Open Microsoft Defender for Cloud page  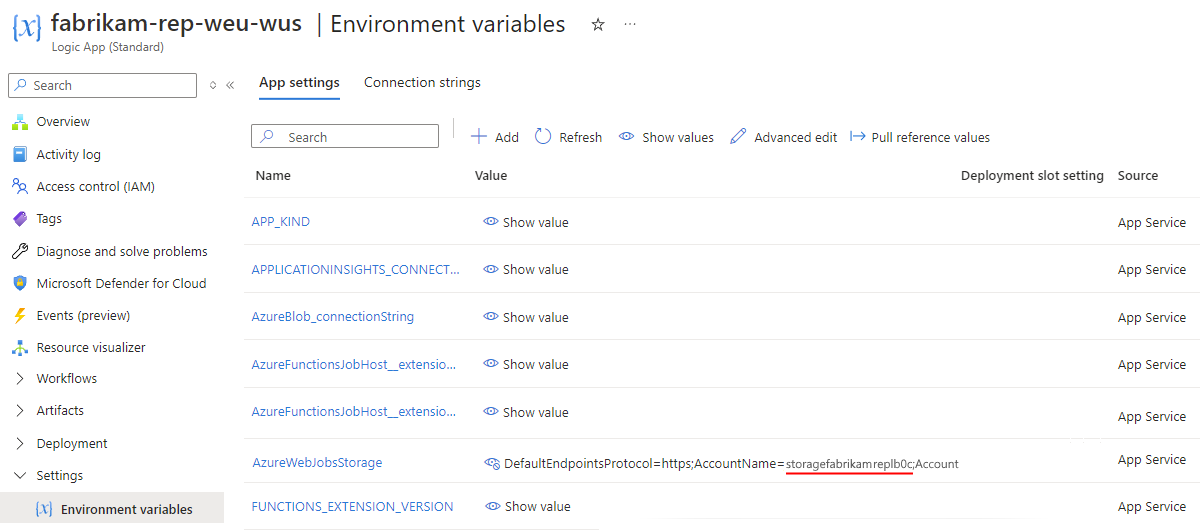coord(122,283)
